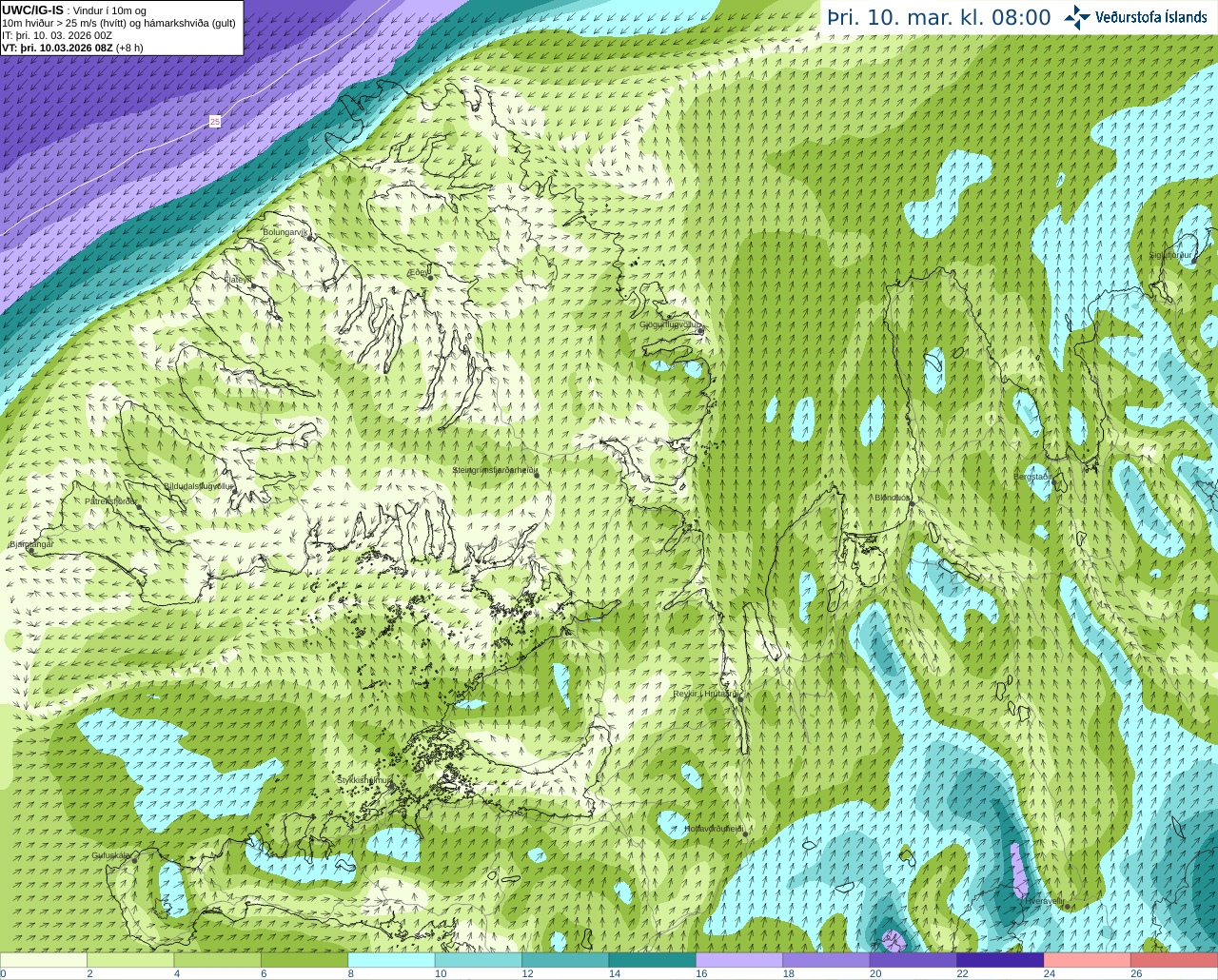
Task: Click the legend scale value '14'
Action: (615, 974)
